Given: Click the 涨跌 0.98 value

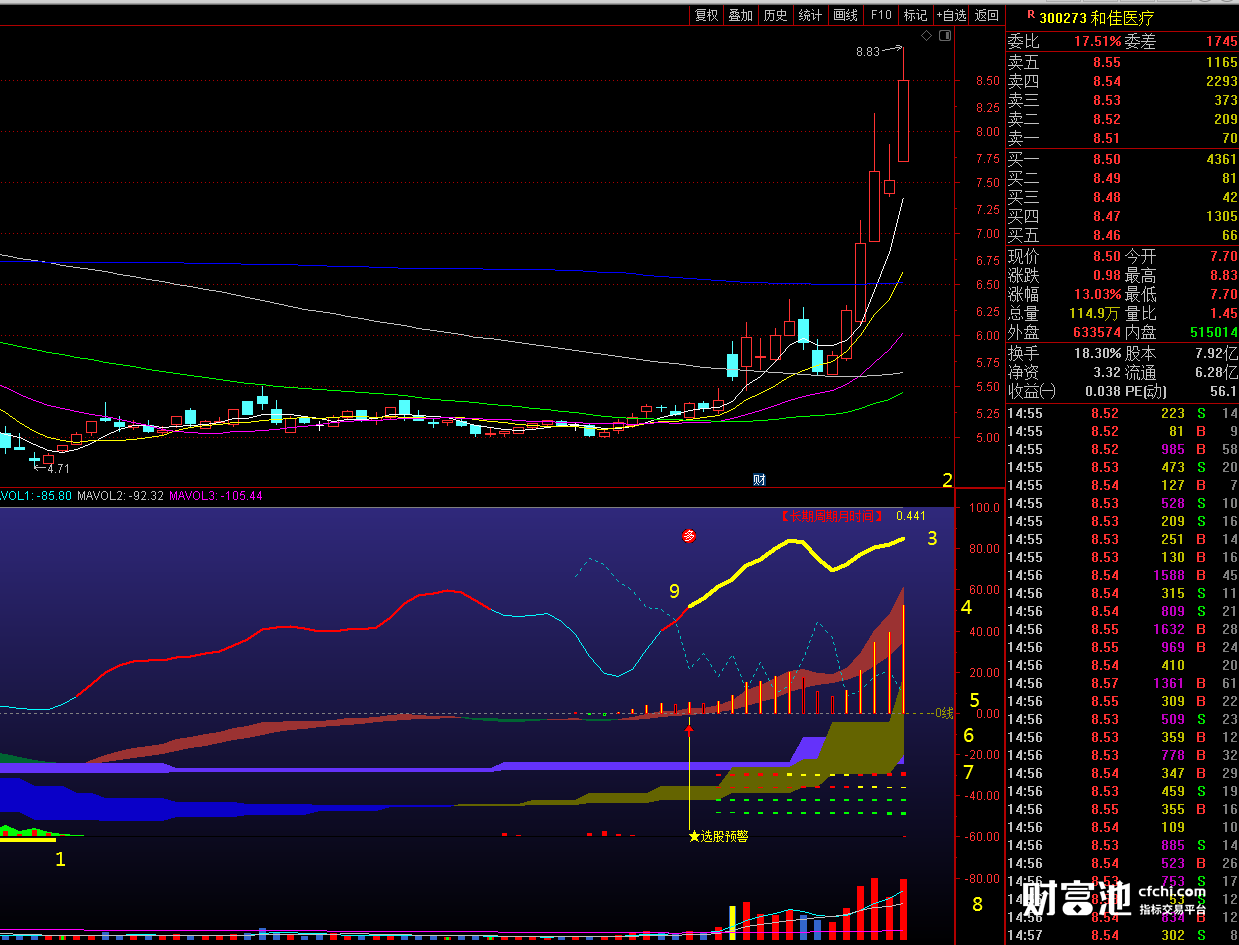Looking at the screenshot, I should [1106, 276].
